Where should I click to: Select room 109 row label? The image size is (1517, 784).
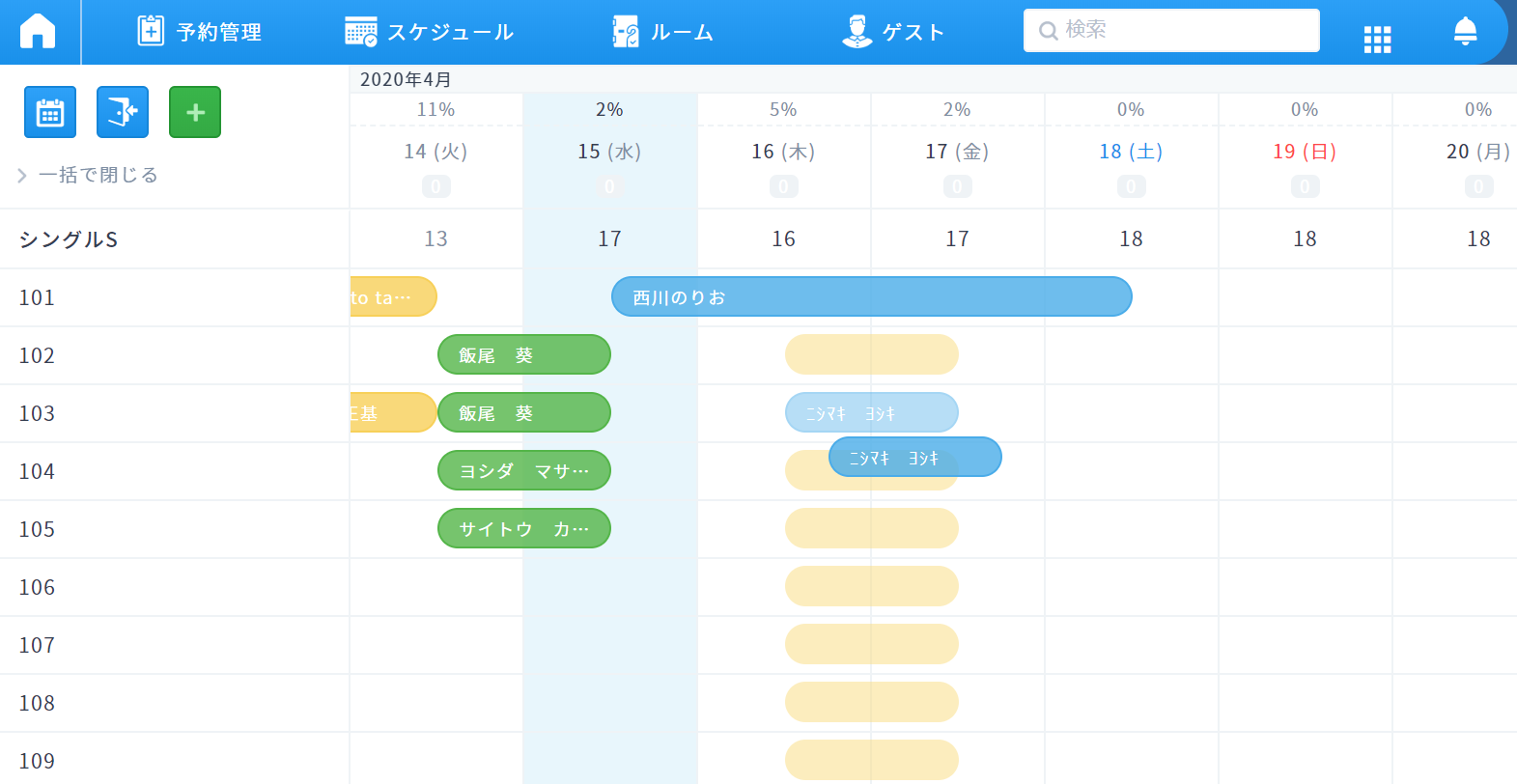[x=37, y=761]
